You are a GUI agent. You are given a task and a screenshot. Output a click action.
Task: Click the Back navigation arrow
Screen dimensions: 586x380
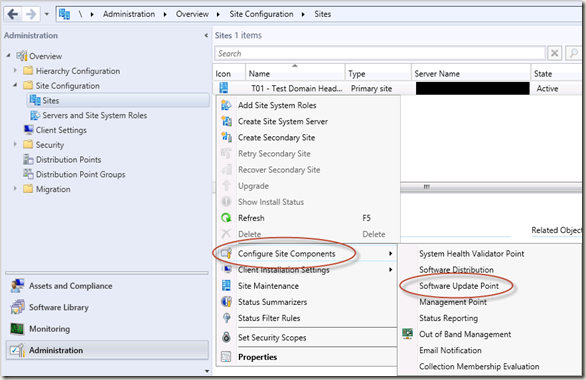[13, 14]
